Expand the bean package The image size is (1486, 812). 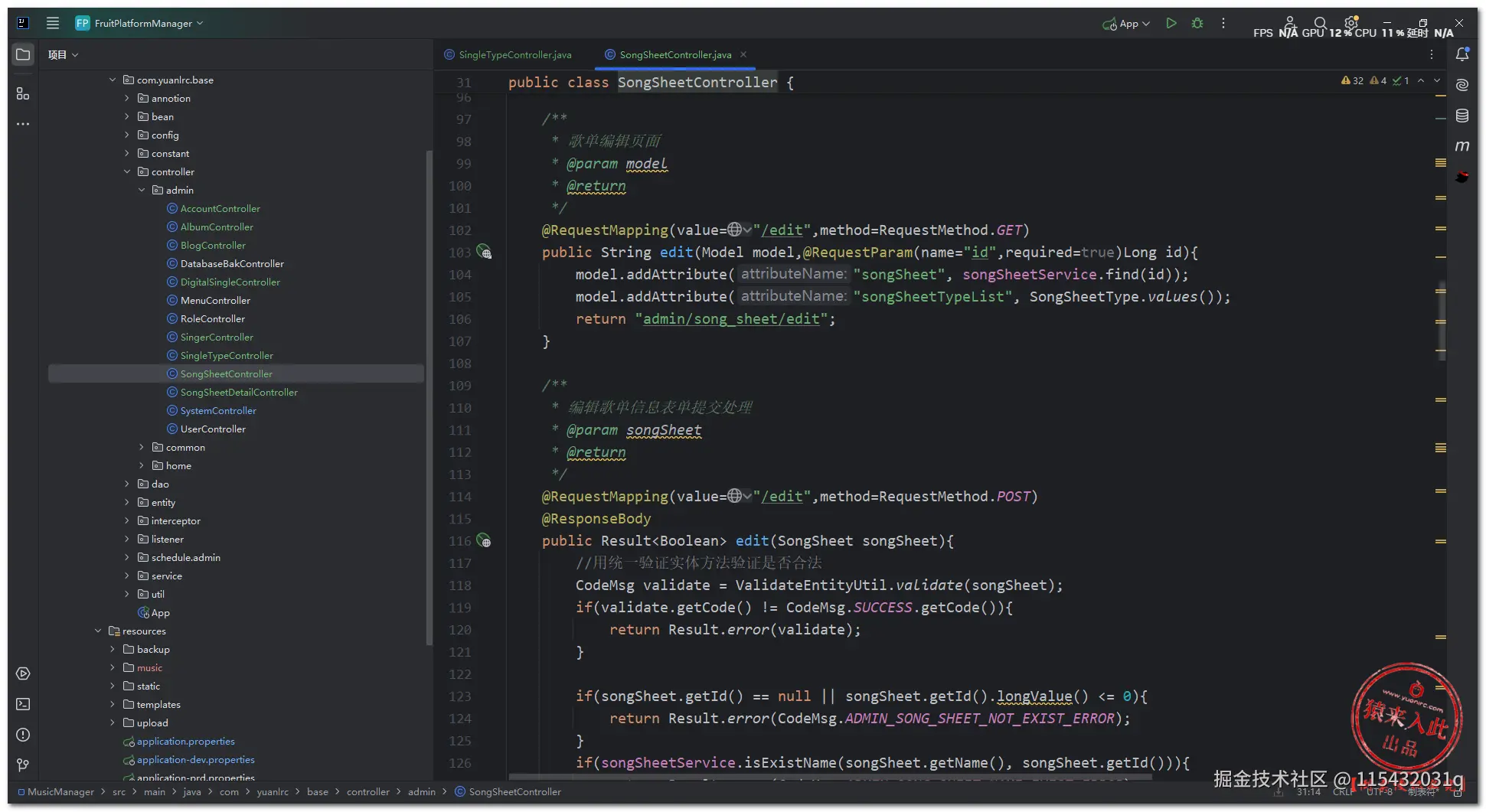point(127,116)
